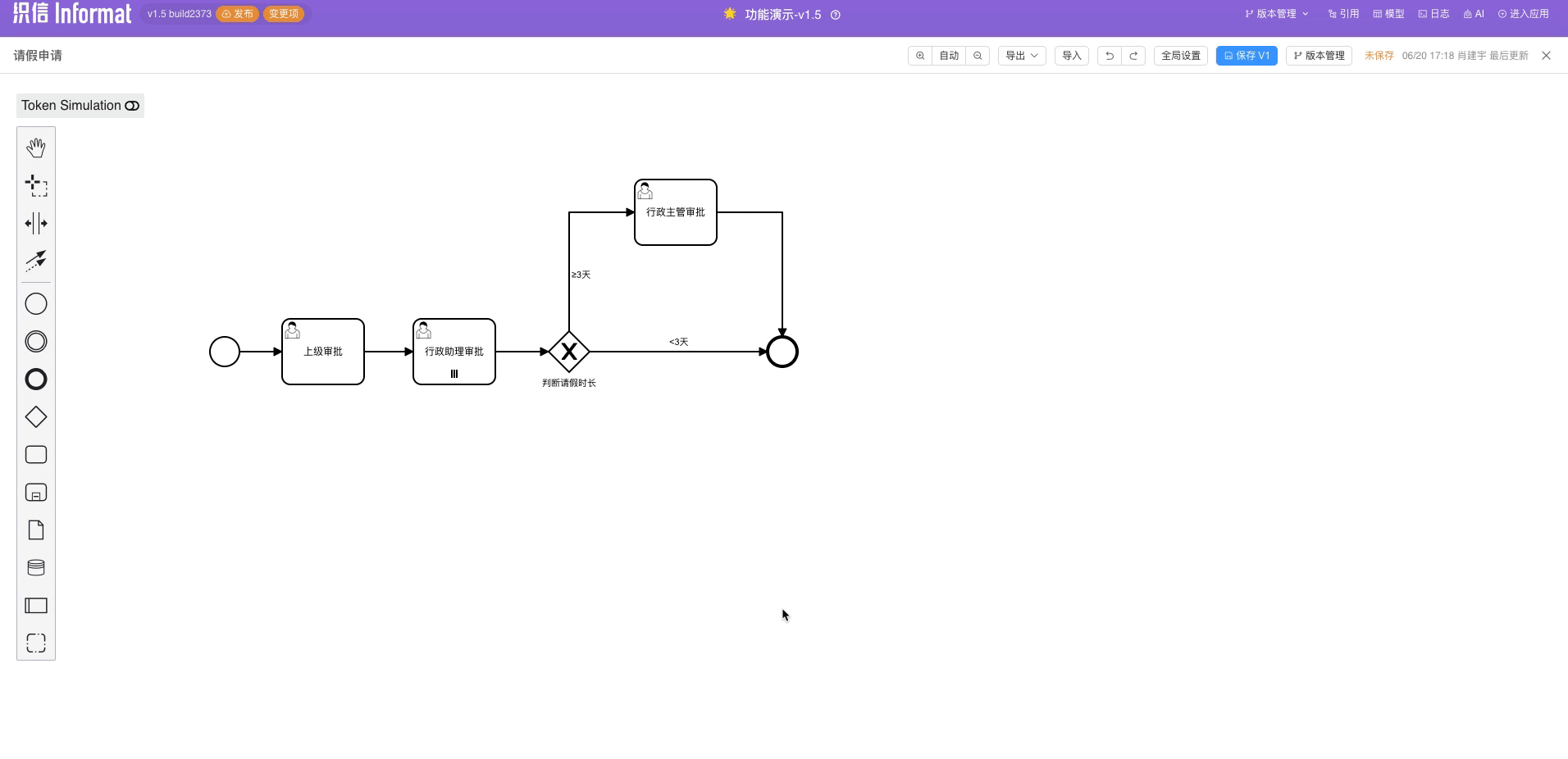Click the 保存 V1 save button
Viewport: 1568px width, 759px height.
[x=1247, y=55]
